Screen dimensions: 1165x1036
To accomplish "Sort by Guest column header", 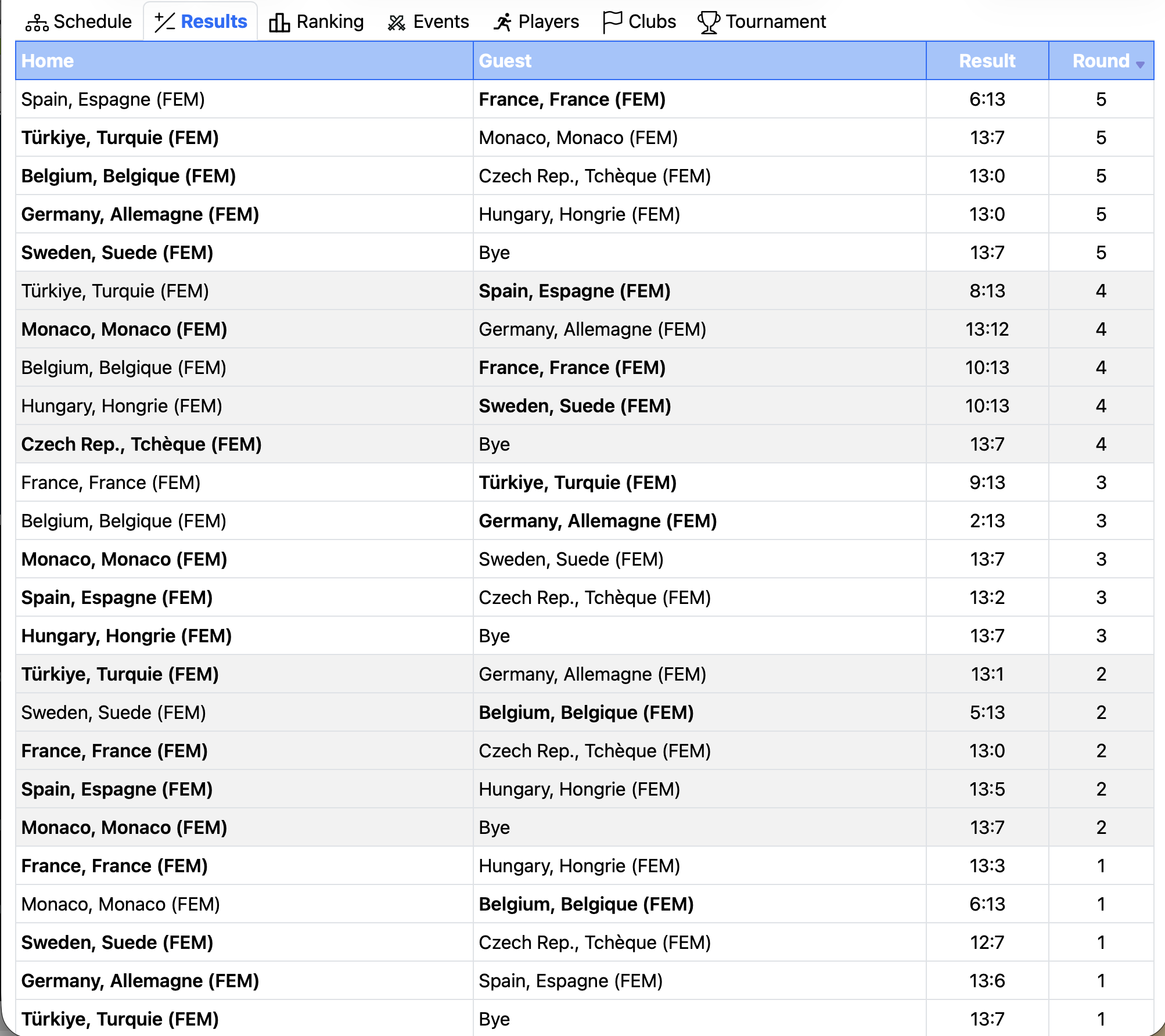I will point(505,61).
